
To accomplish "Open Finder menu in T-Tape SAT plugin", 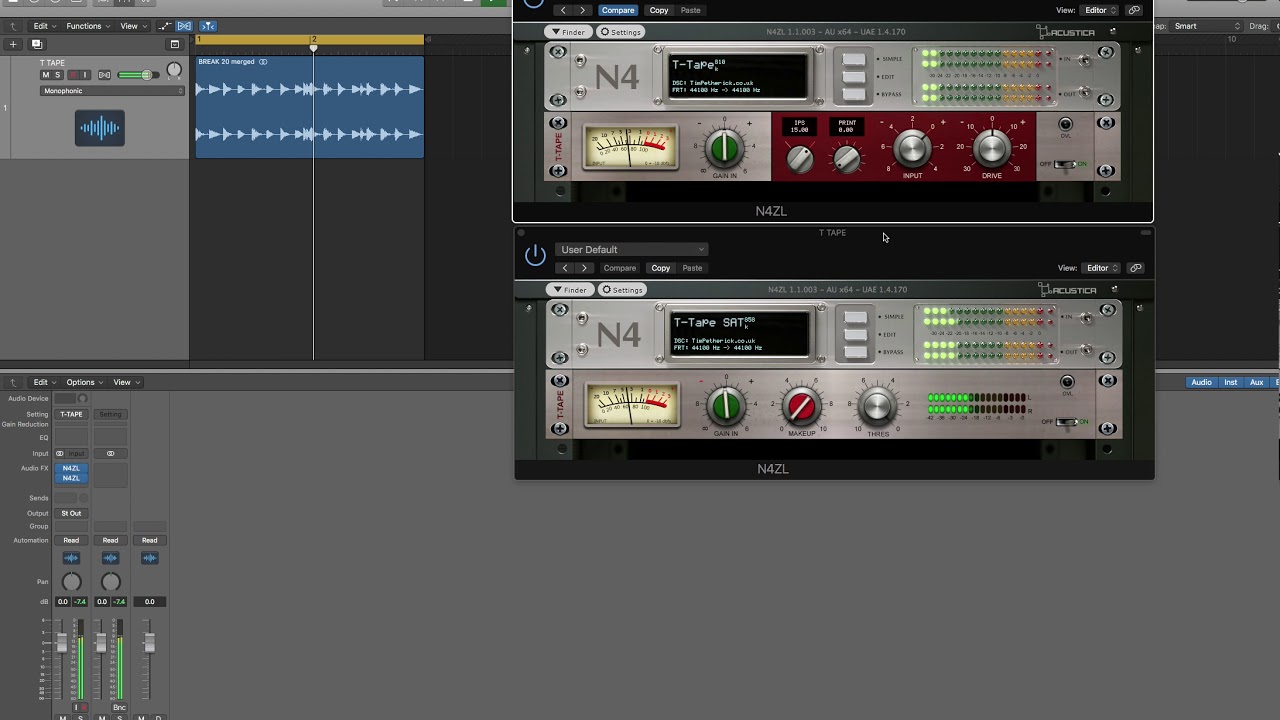I will (x=569, y=290).
